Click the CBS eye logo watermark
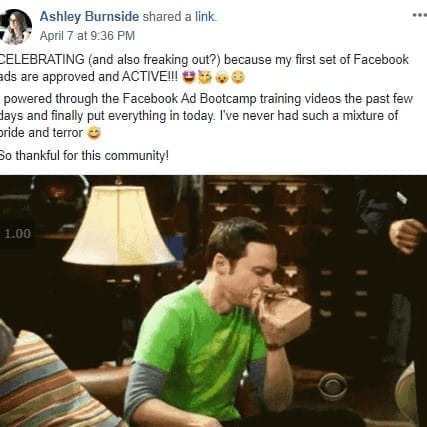 coord(332,387)
